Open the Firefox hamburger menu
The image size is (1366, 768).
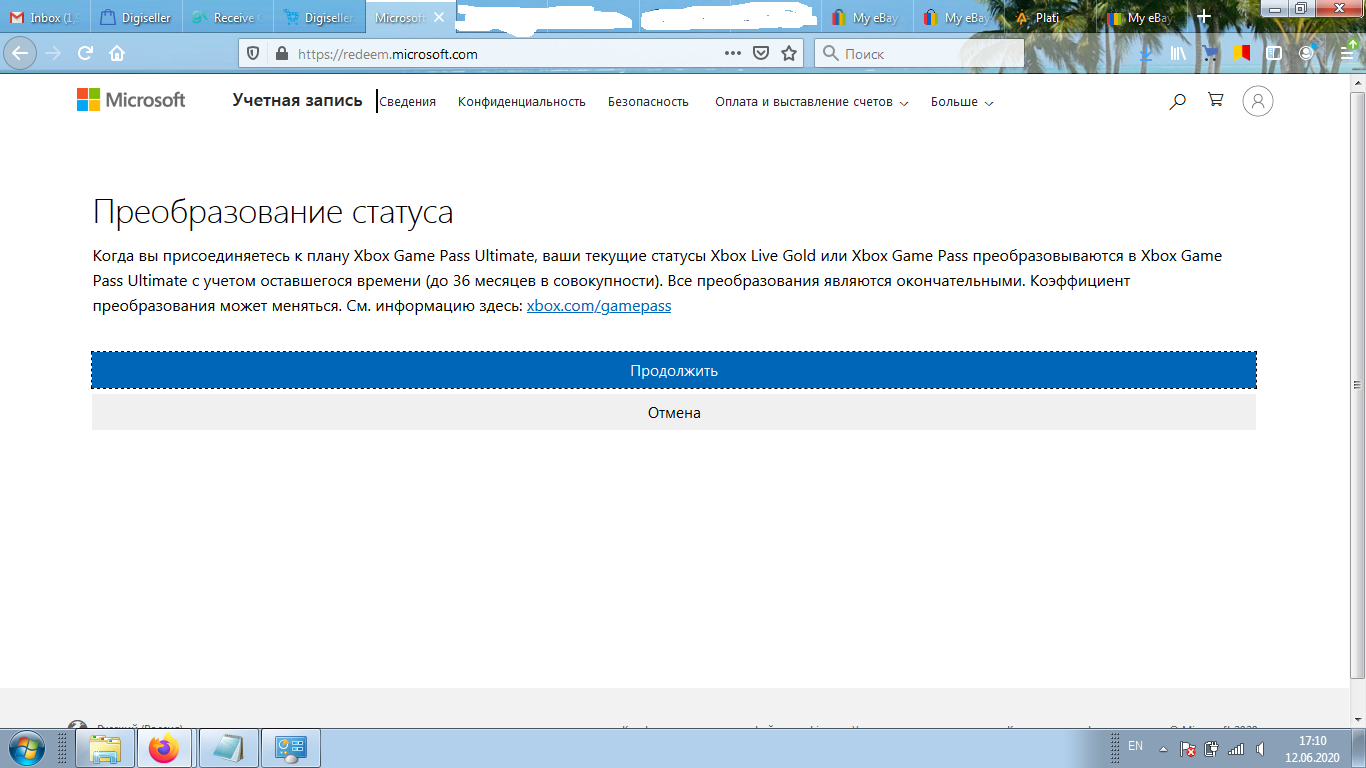(1345, 54)
